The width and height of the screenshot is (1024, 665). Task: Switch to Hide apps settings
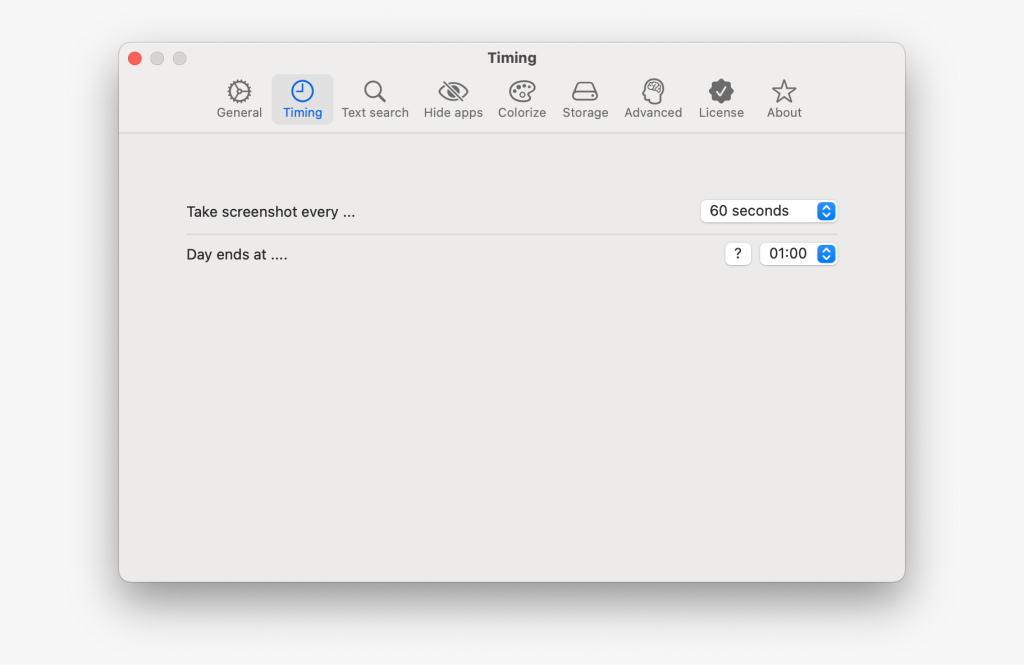pyautogui.click(x=453, y=99)
